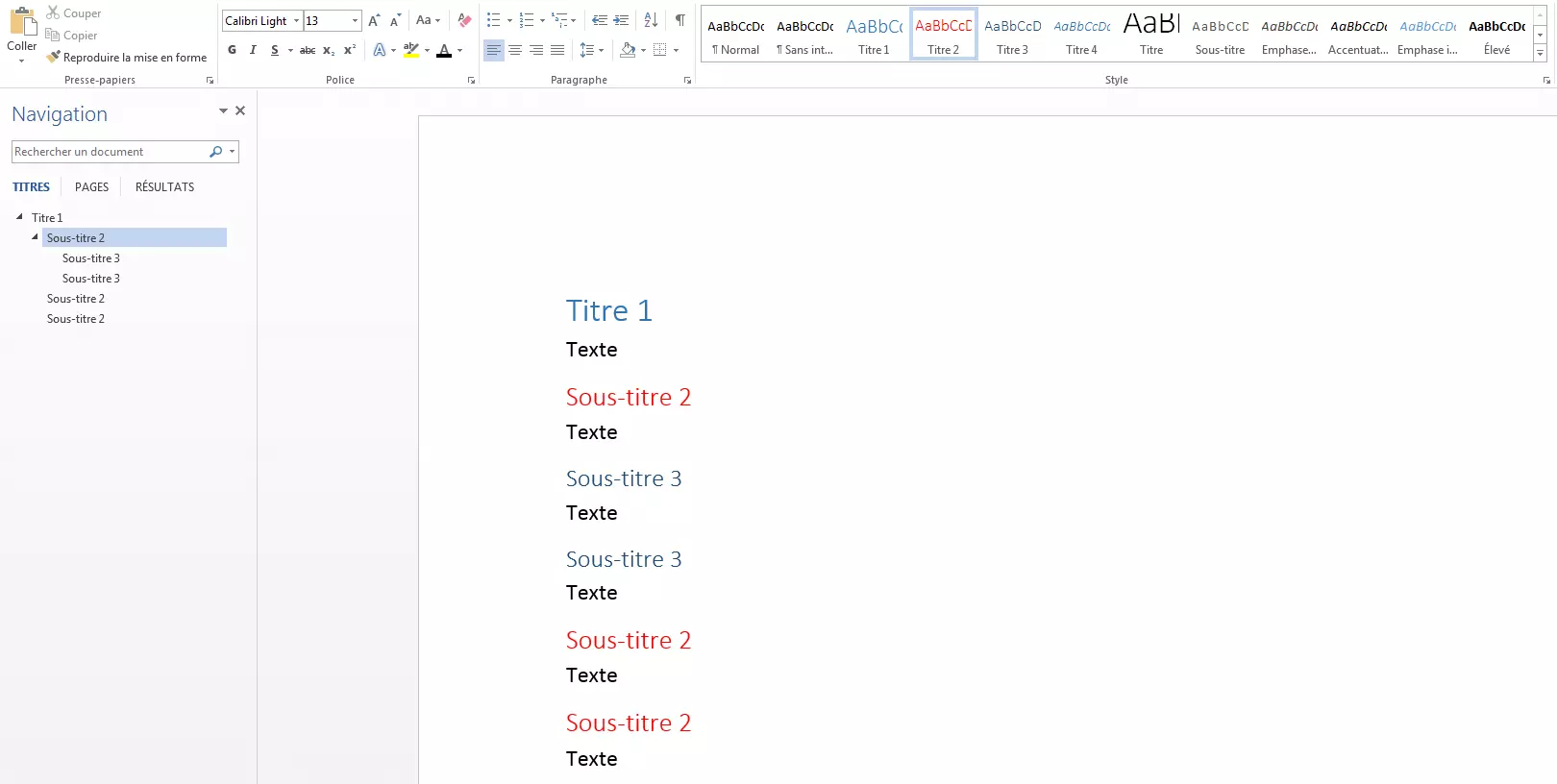Open underline style dropdown arrow
Screen dimensions: 1557x784
click(290, 50)
